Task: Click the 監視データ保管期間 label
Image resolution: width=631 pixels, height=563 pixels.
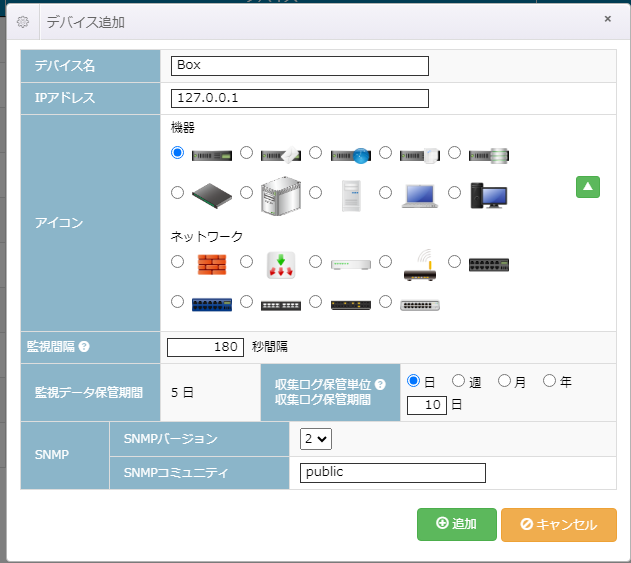Action: (x=89, y=392)
